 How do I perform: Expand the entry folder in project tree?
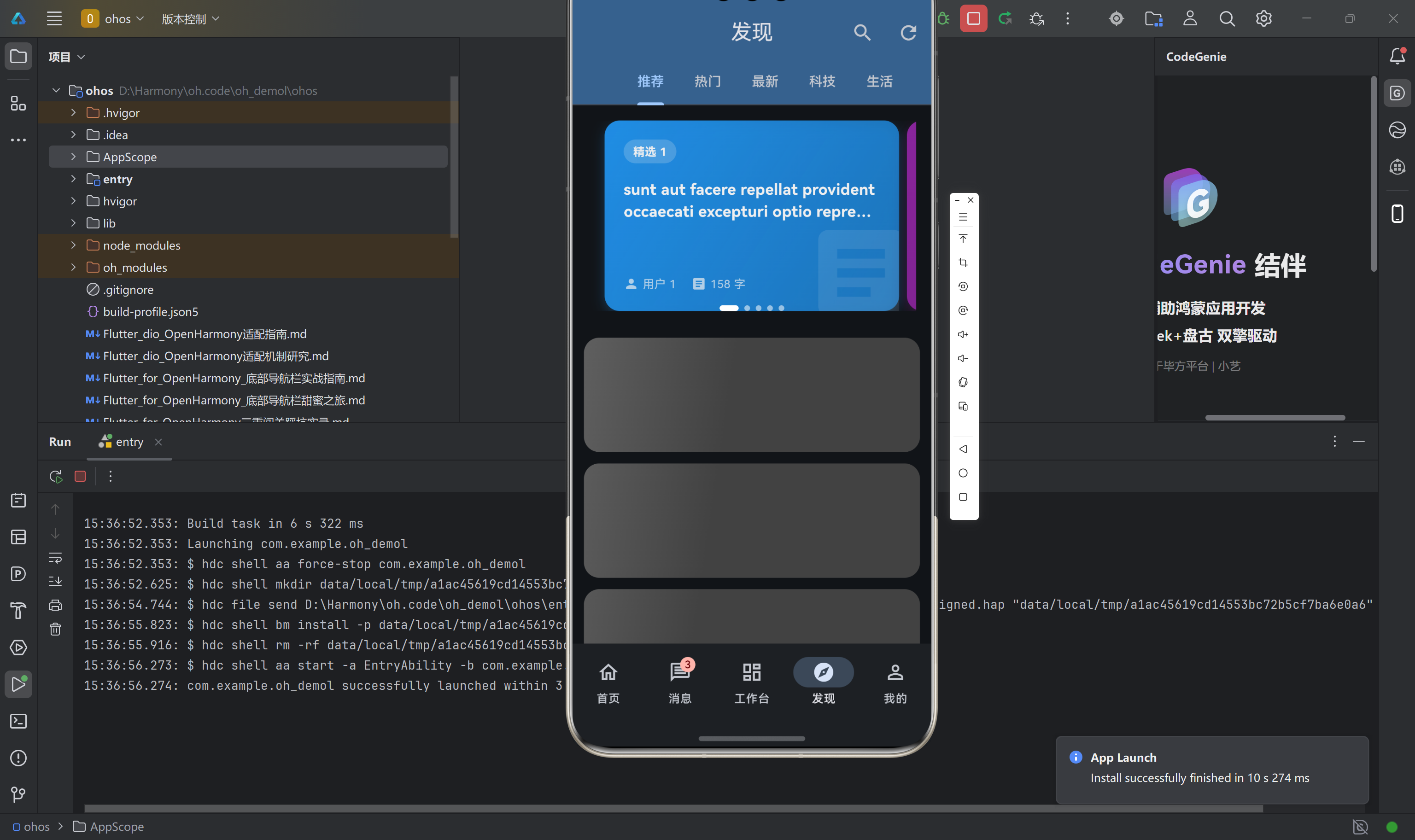click(73, 179)
